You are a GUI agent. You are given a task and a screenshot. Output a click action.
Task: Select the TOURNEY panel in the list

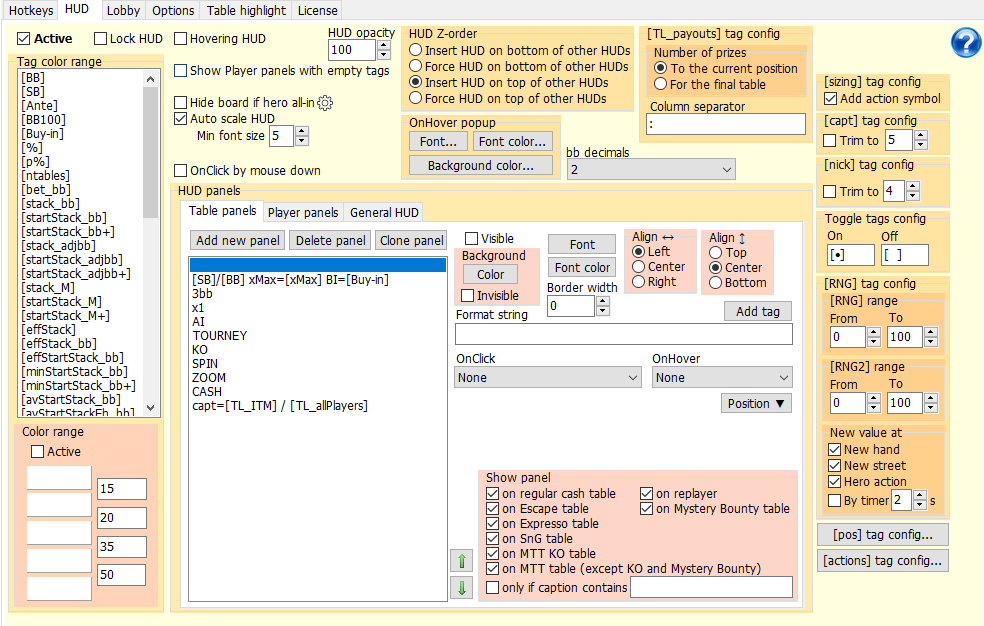coord(219,336)
